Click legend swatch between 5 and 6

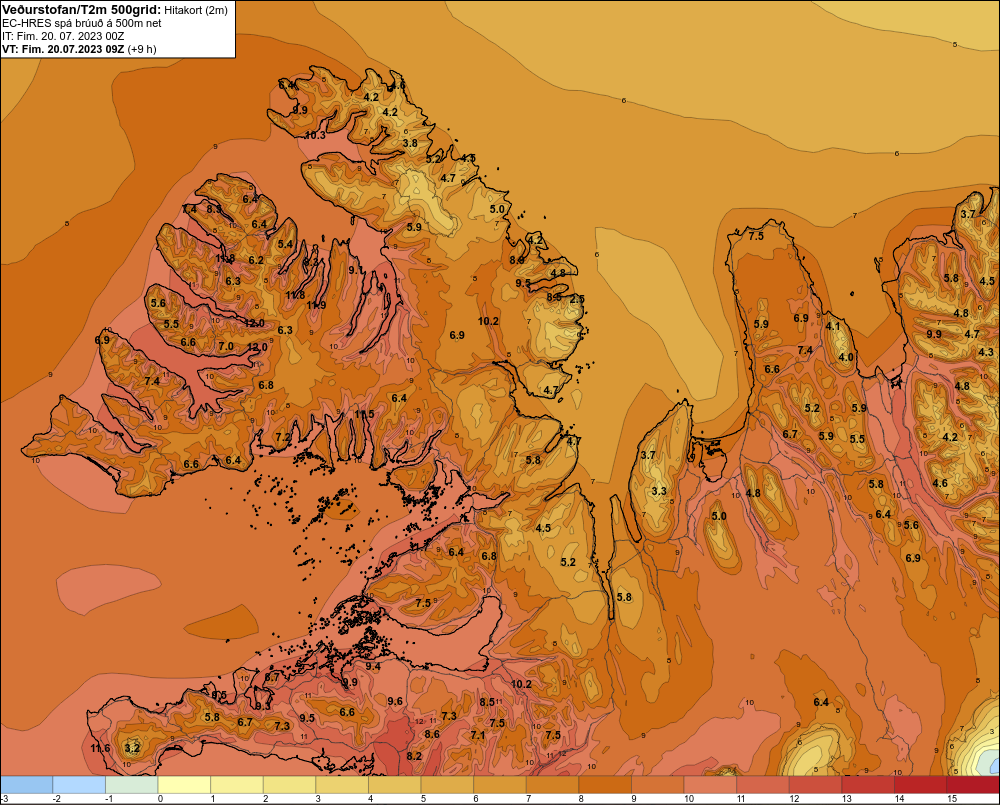448,785
